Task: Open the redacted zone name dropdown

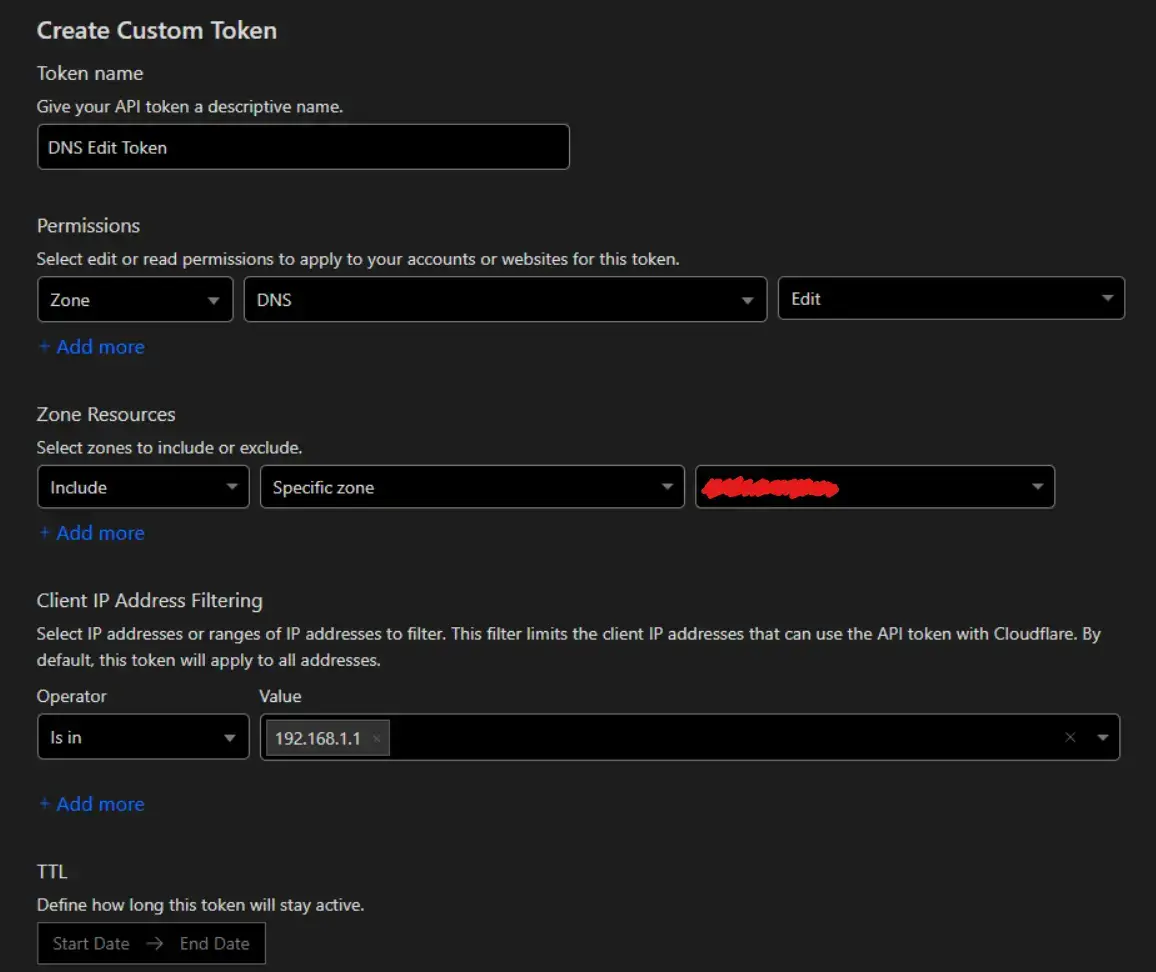Action: pyautogui.click(x=874, y=487)
